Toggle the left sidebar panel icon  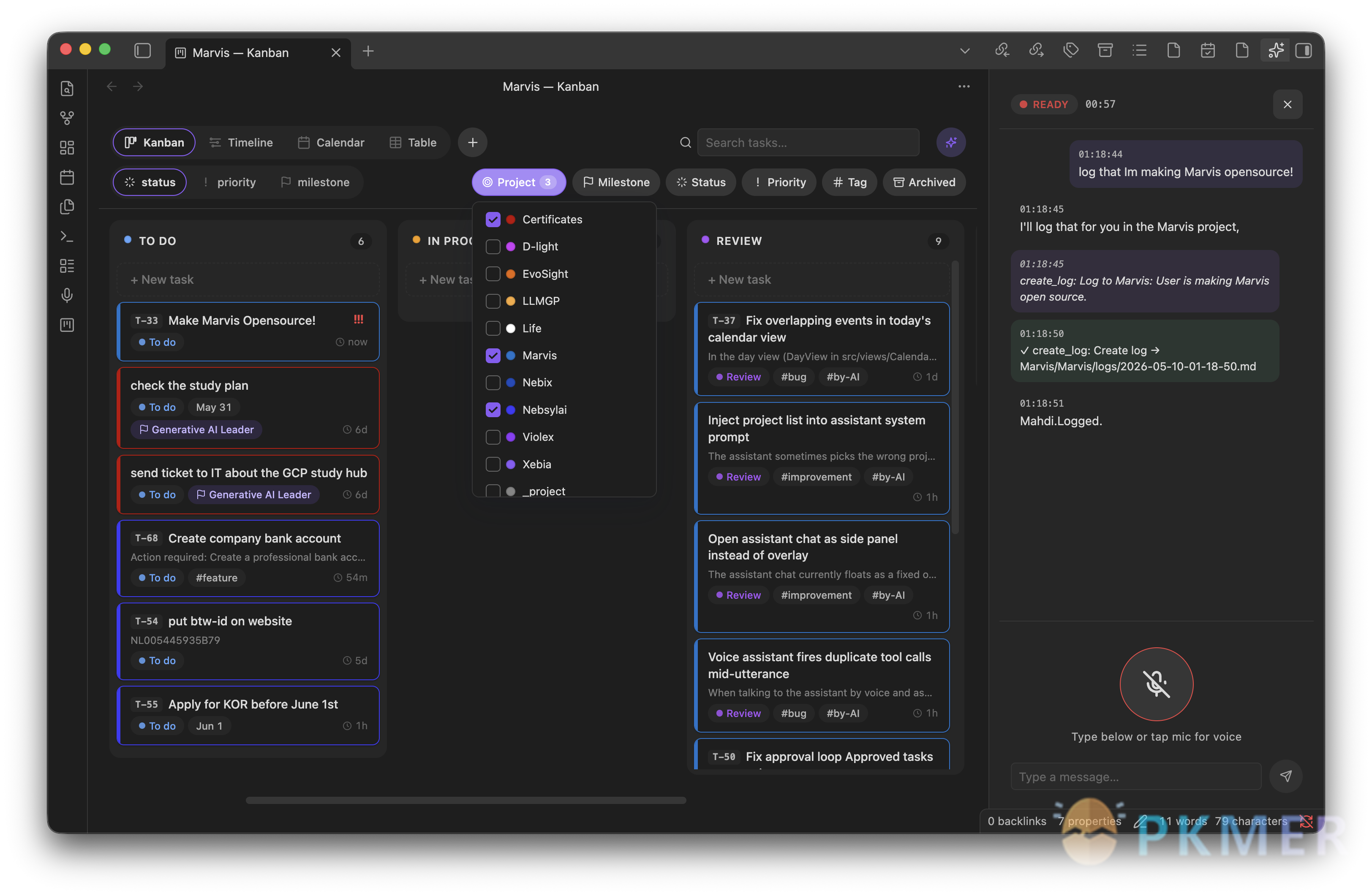click(x=142, y=51)
